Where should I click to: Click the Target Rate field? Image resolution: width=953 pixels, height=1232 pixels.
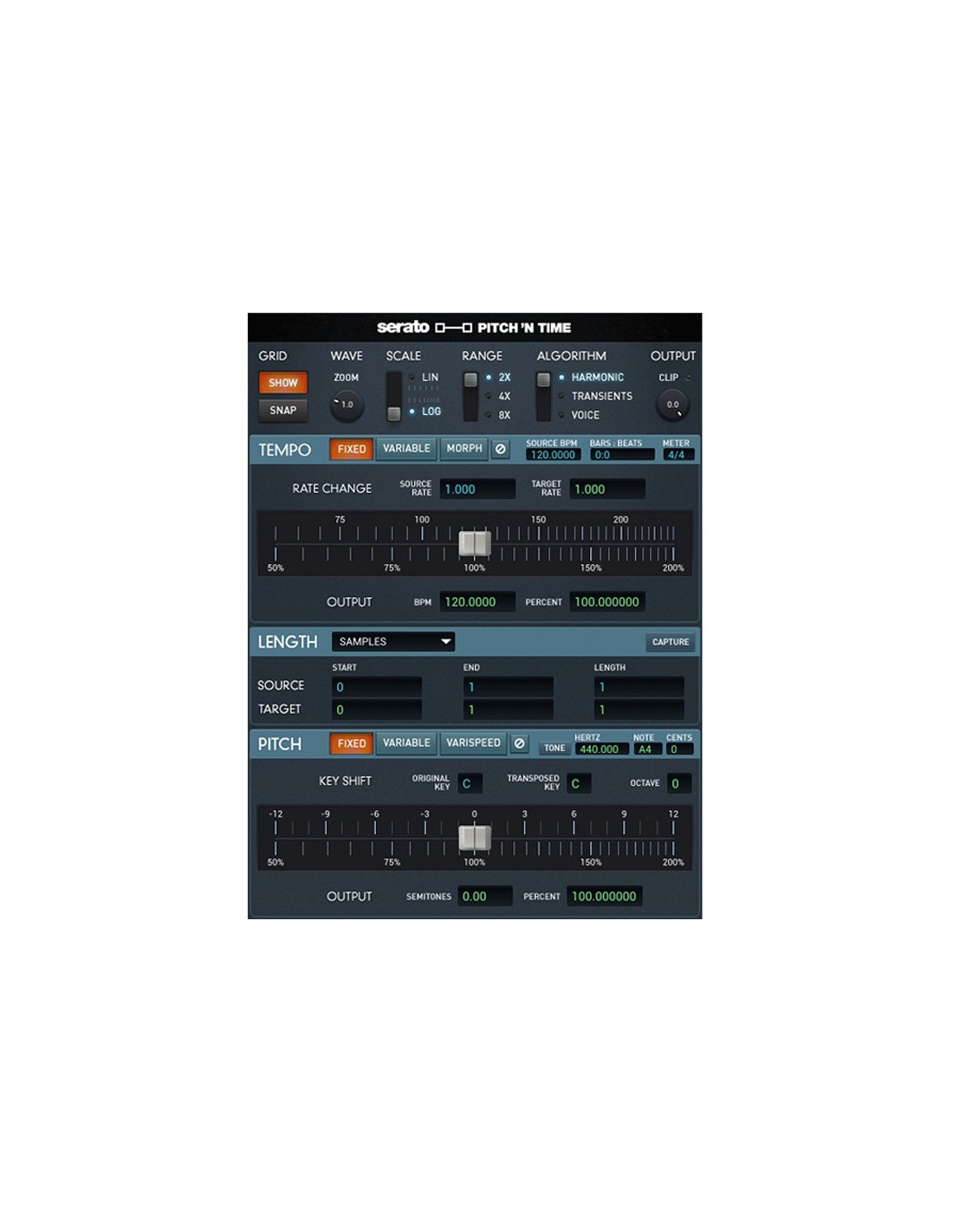pos(607,490)
